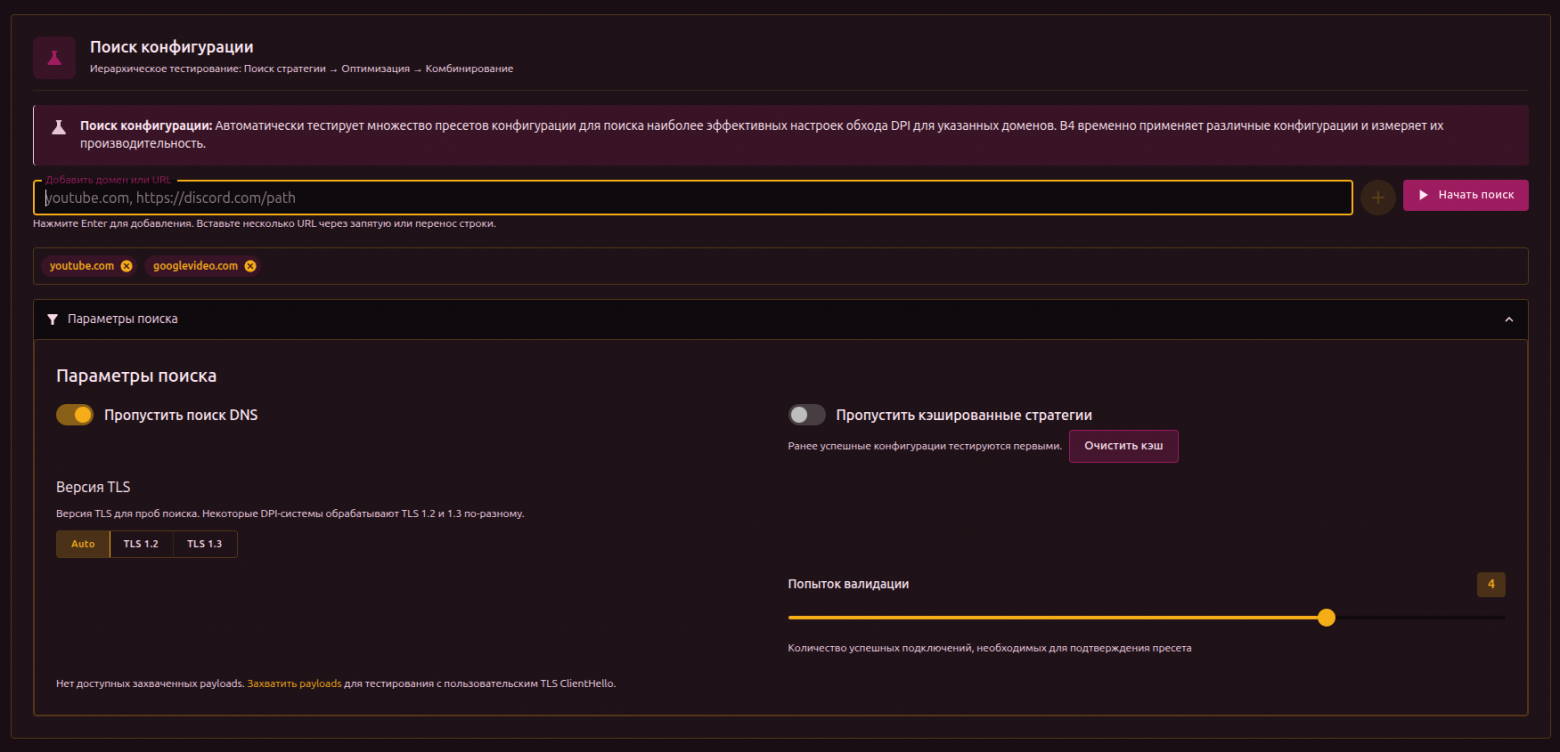Enable Пропустить кэшированные стратегии toggle
Screen dimensions: 1560x752
tap(807, 415)
